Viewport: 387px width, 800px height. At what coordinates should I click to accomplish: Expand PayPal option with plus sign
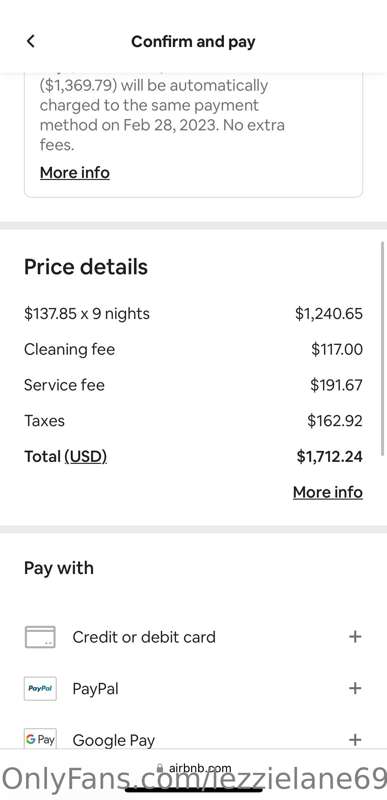pos(354,688)
